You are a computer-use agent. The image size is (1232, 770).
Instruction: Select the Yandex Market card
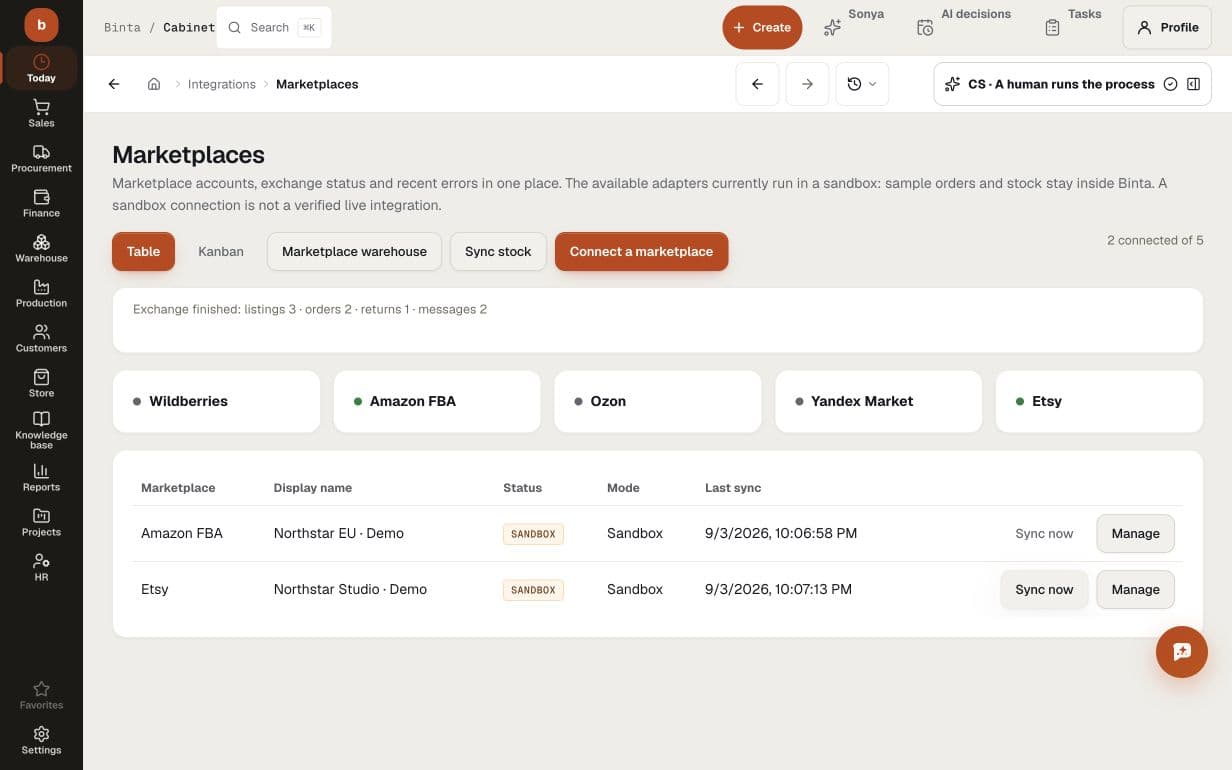coord(879,401)
